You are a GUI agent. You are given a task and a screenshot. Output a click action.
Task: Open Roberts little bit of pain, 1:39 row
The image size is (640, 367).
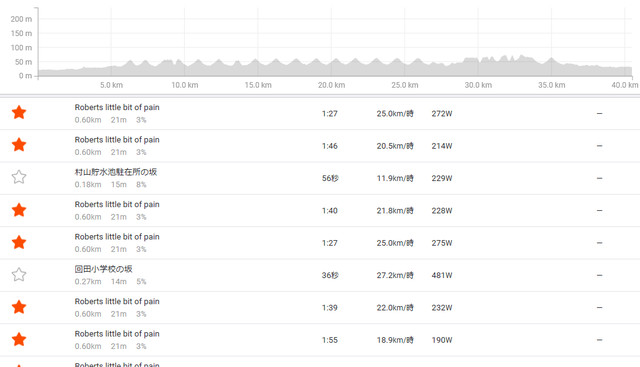coord(117,301)
